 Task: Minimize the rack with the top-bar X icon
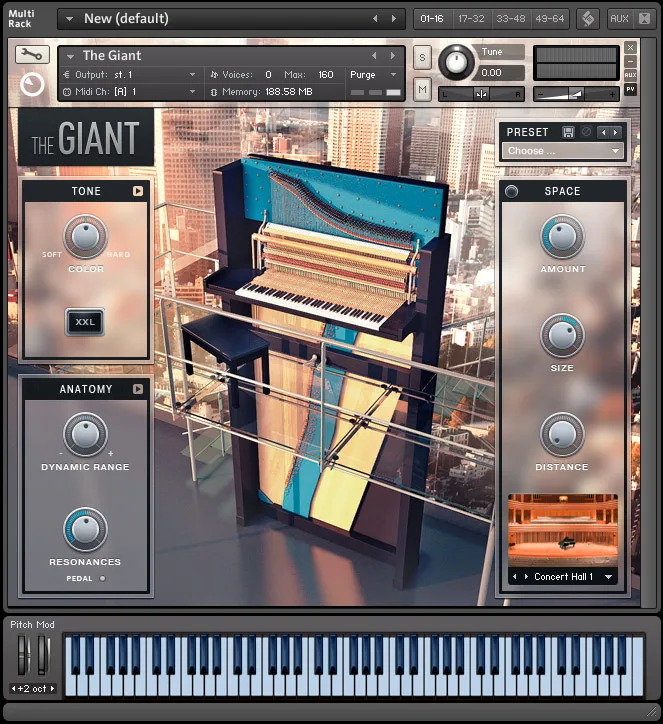click(644, 18)
